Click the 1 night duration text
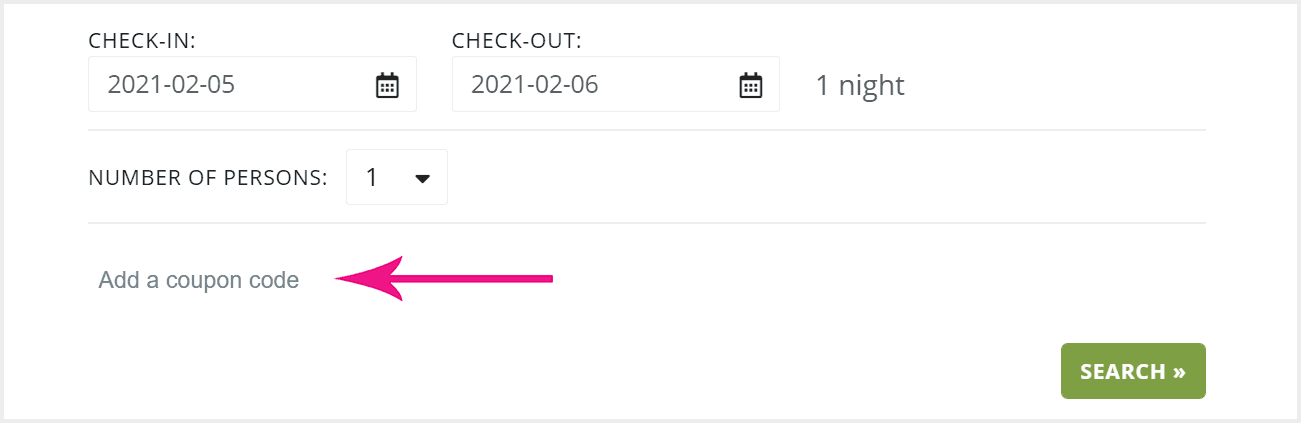Screen dimensions: 1301x423 pyautogui.click(x=860, y=85)
